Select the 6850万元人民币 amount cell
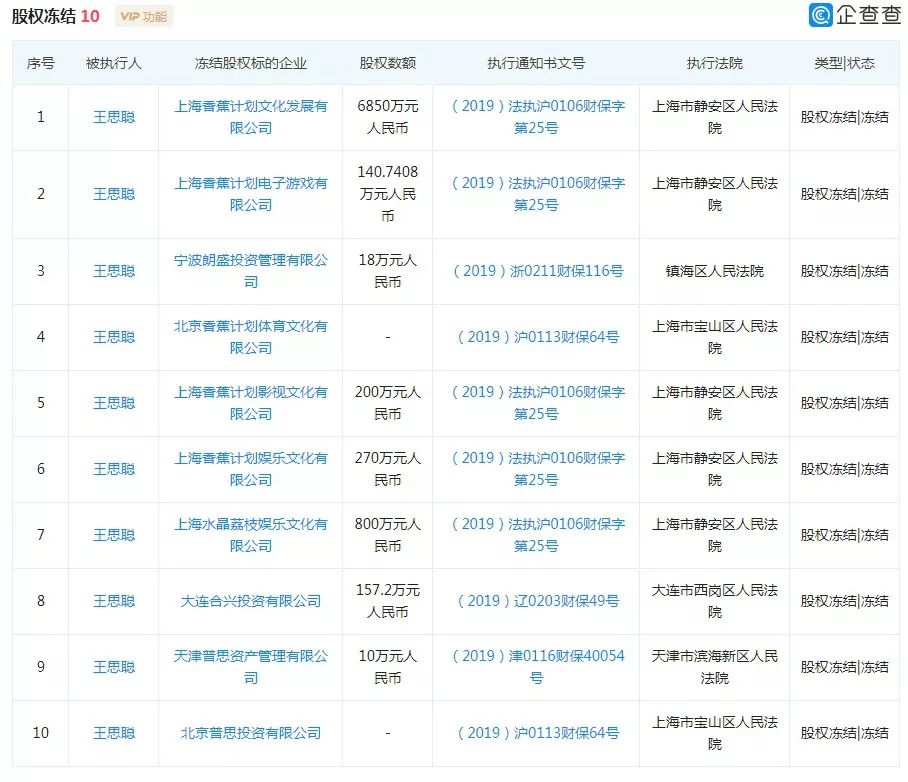This screenshot has height=782, width=908. pos(387,117)
